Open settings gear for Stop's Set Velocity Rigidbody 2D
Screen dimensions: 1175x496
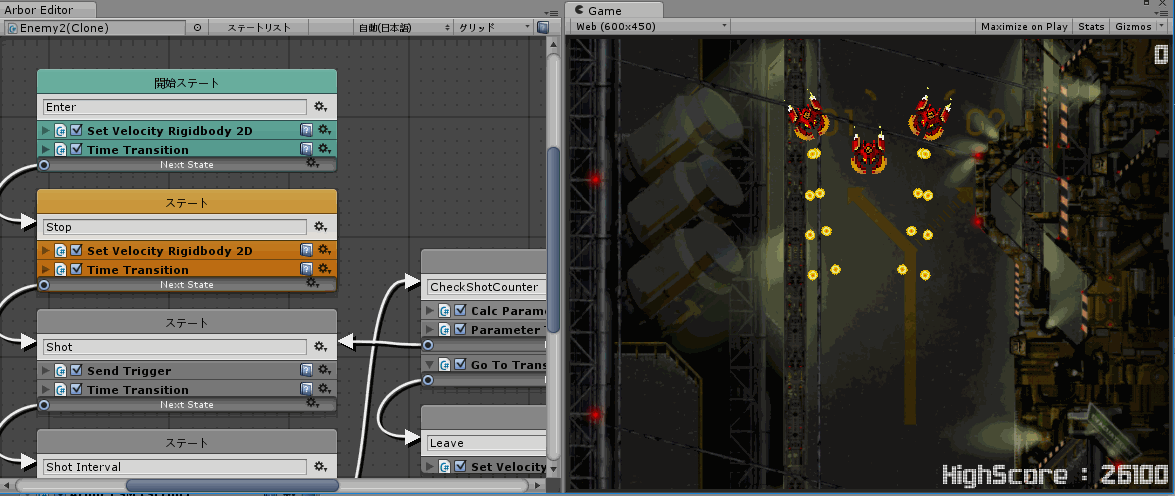[x=324, y=250]
